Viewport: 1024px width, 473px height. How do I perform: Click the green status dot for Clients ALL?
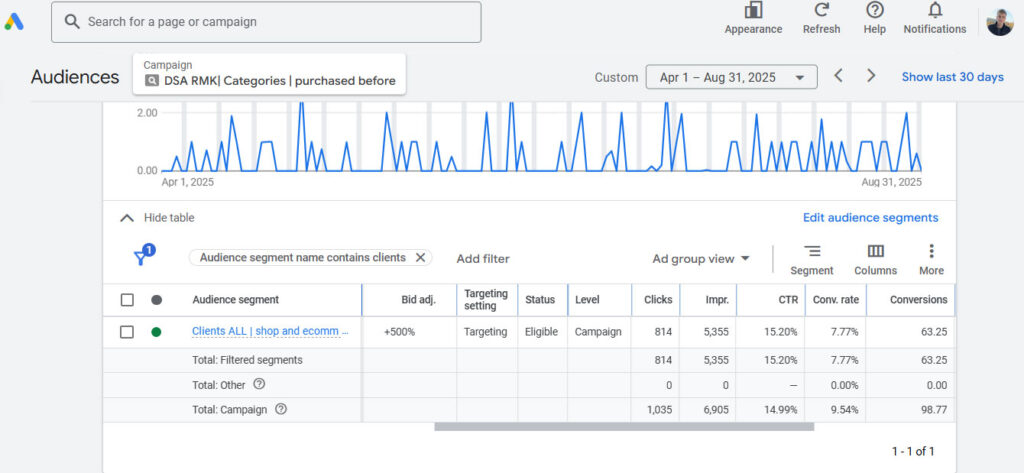[x=156, y=332]
